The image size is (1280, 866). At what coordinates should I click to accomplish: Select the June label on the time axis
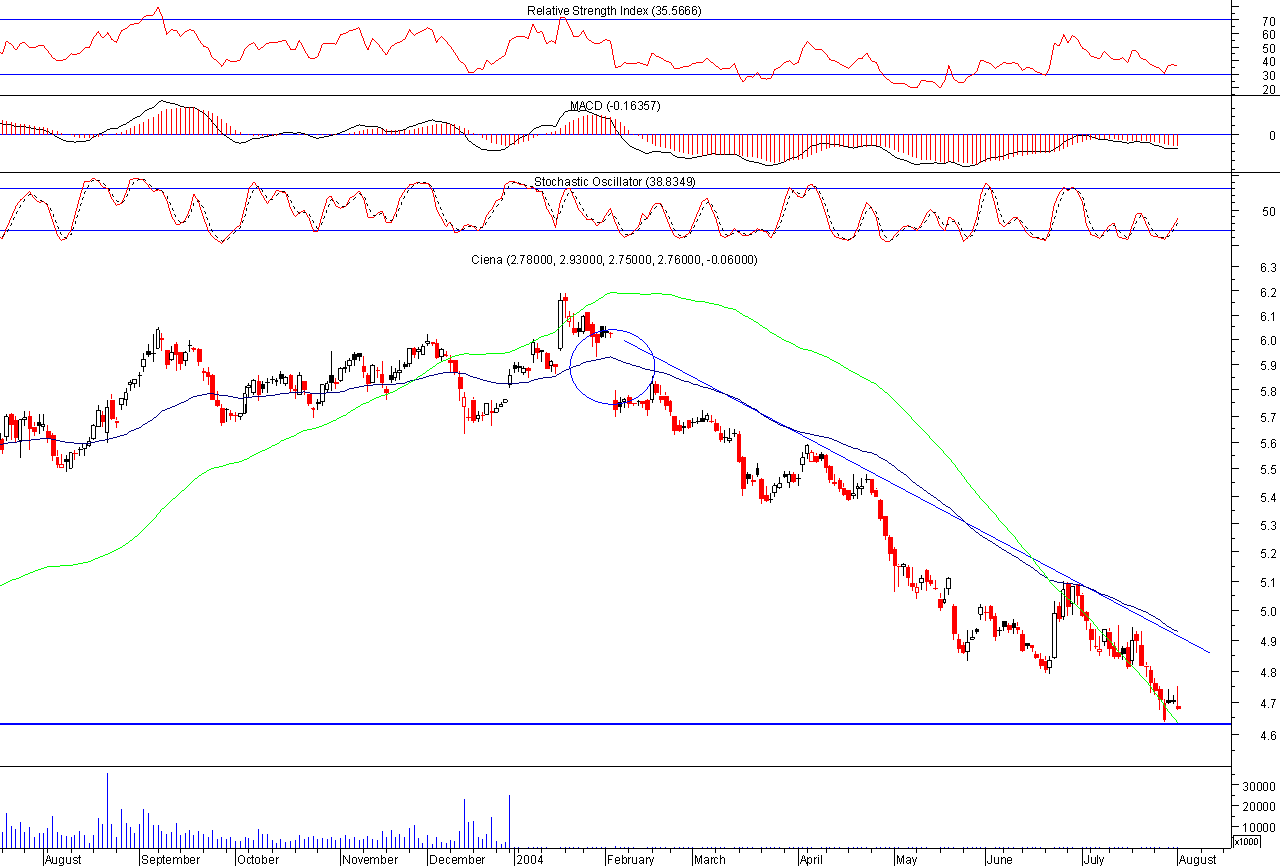[x=999, y=859]
